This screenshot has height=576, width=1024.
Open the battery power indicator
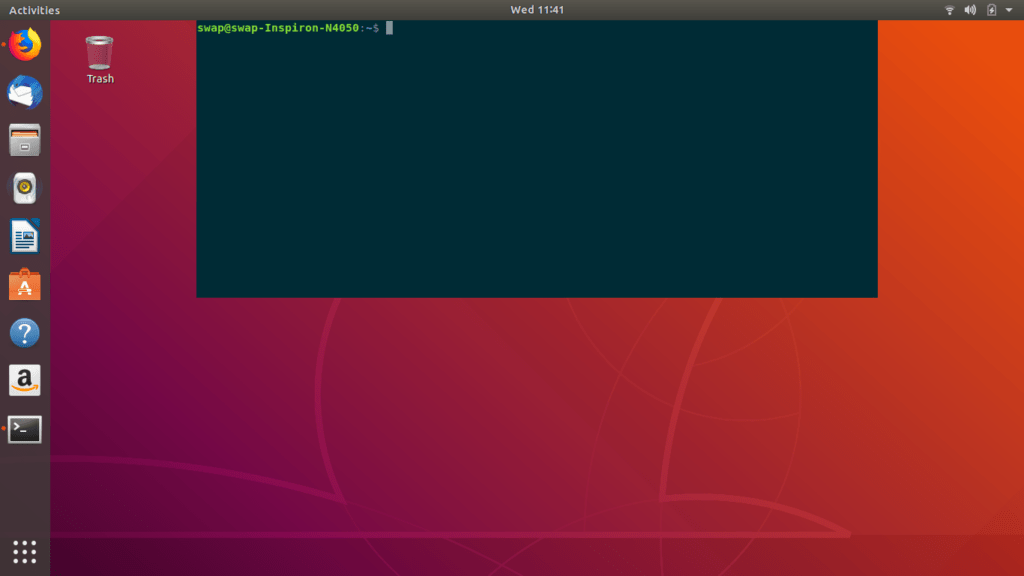click(991, 10)
